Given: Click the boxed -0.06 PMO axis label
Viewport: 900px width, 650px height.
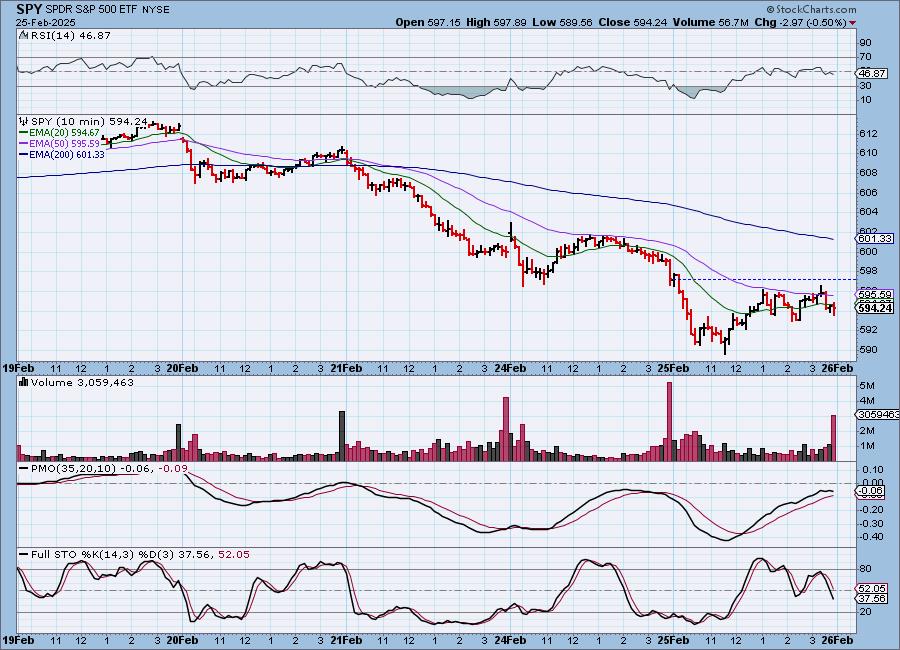Looking at the screenshot, I should 871,491.
